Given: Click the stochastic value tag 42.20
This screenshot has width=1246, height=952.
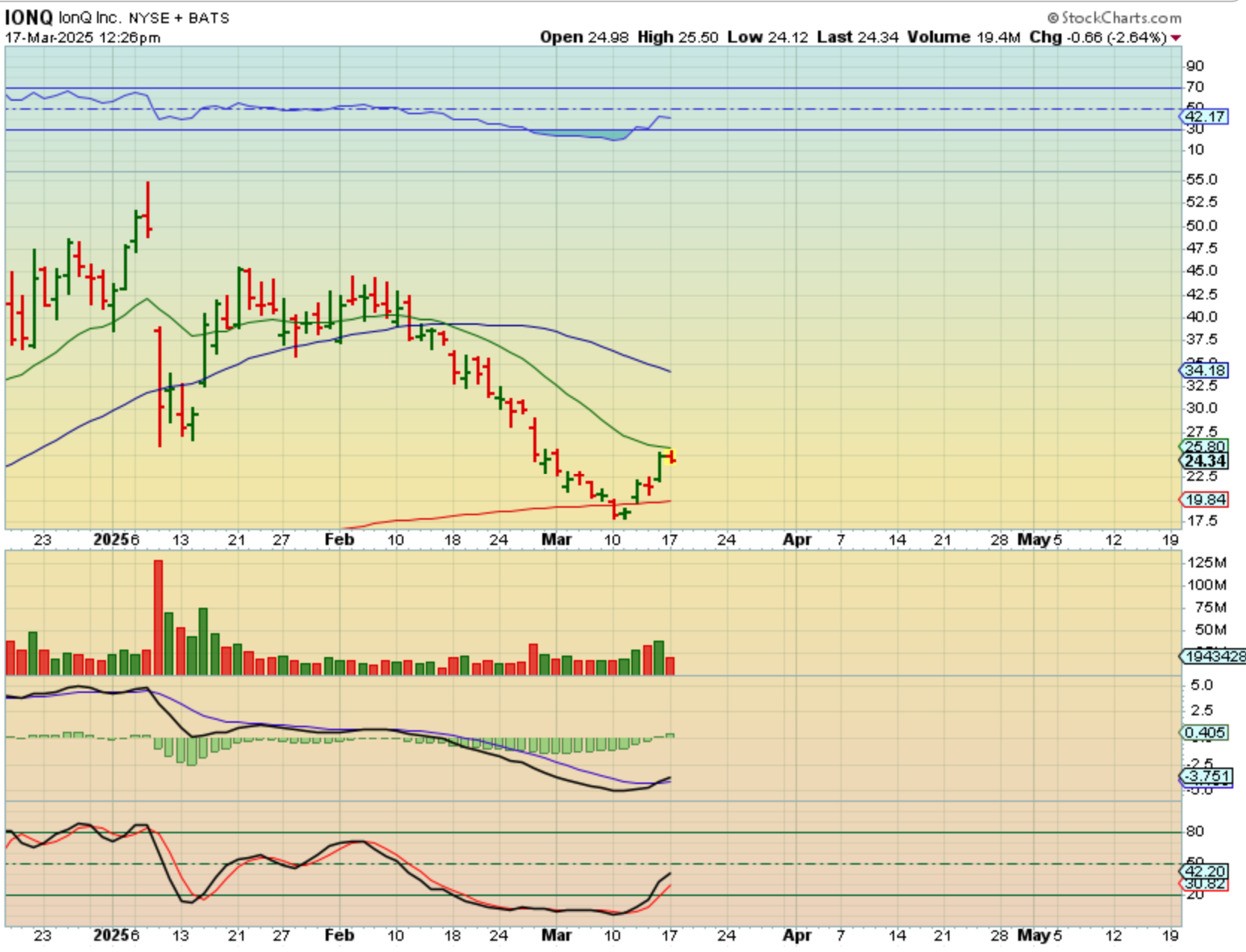Looking at the screenshot, I should [1204, 871].
